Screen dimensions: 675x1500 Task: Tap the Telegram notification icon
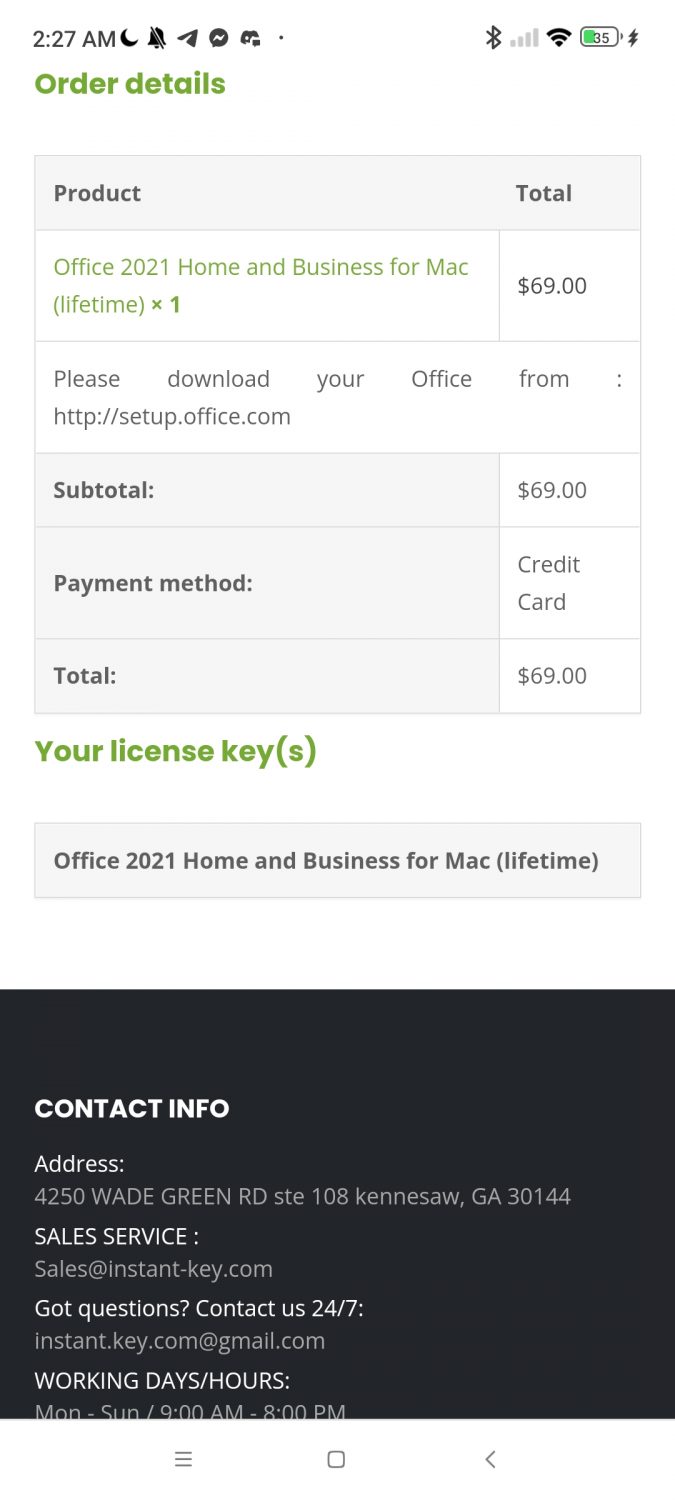pos(187,39)
